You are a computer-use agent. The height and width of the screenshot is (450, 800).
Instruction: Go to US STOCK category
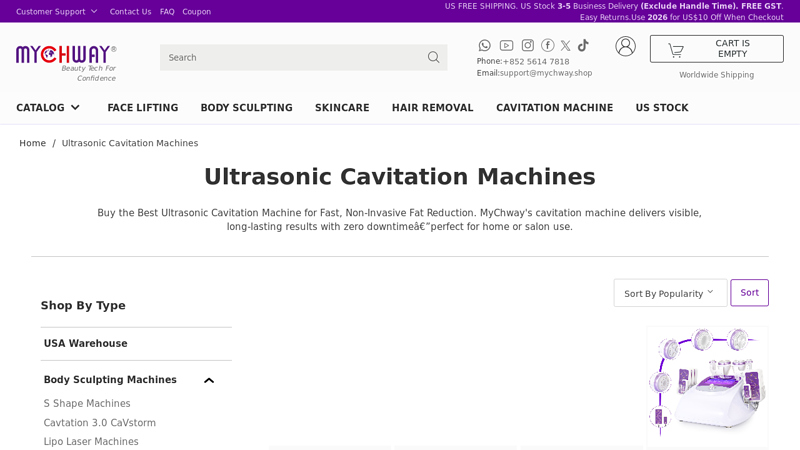[x=662, y=108]
